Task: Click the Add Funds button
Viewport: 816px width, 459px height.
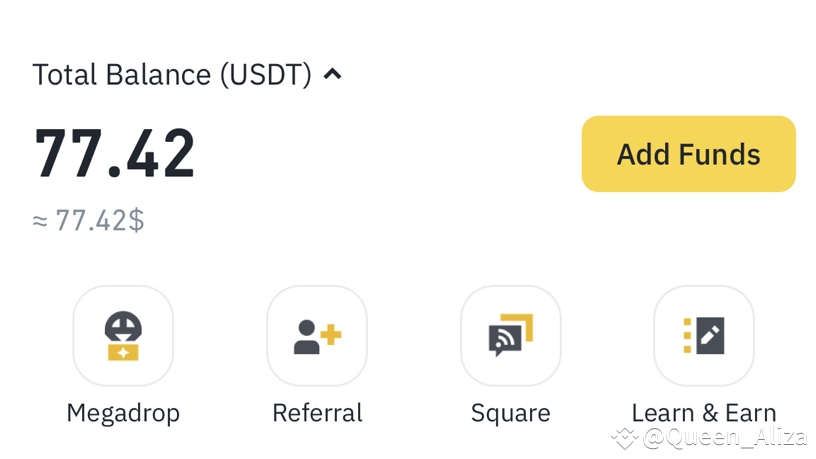Action: [x=688, y=154]
